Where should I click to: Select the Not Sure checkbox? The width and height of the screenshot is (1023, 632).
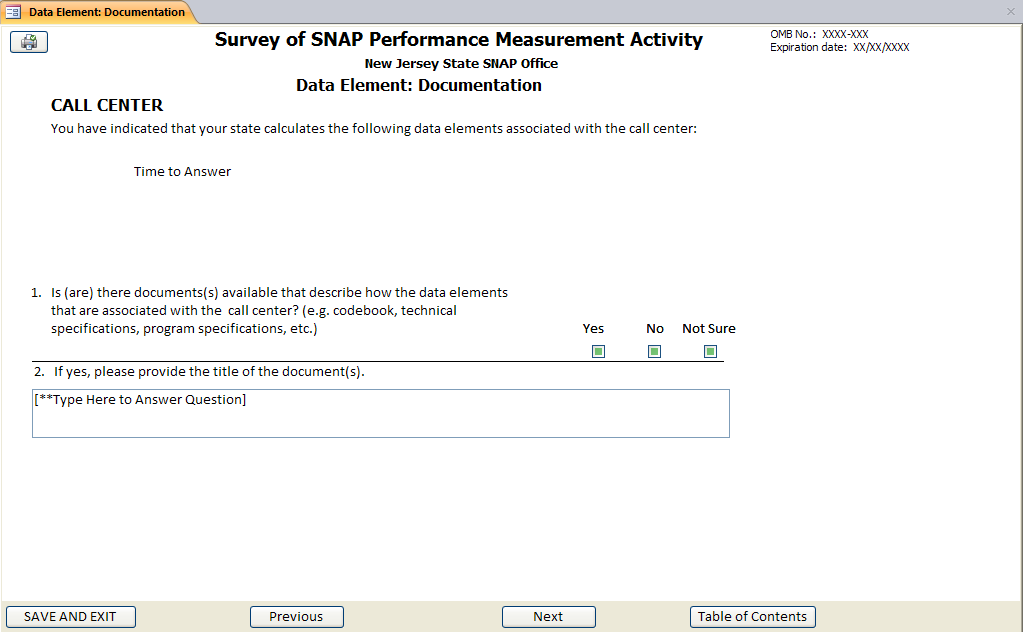710,351
